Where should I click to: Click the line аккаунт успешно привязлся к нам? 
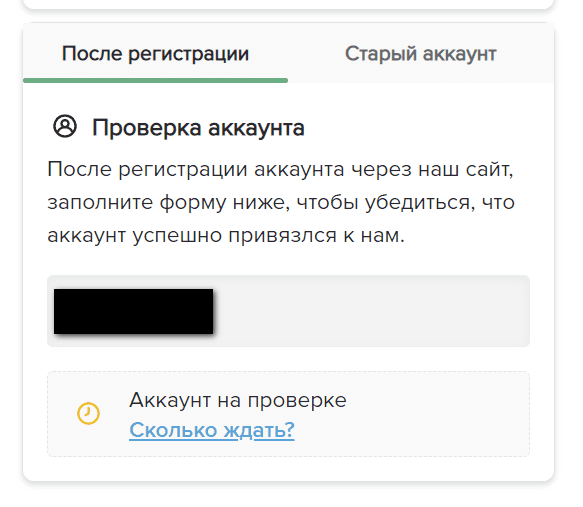tap(226, 235)
